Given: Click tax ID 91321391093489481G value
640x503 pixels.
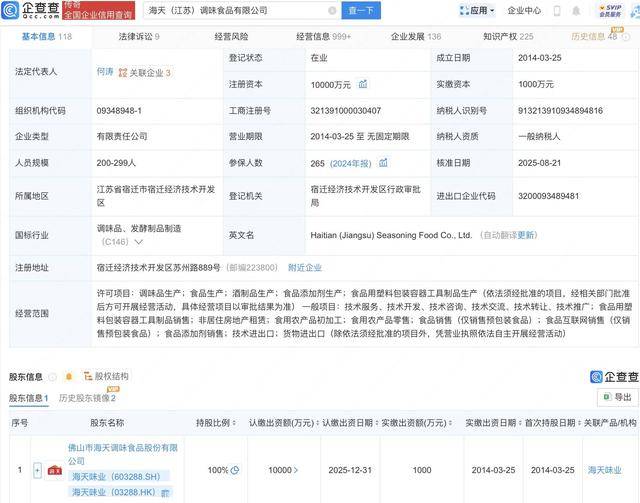Looking at the screenshot, I should [560, 111].
